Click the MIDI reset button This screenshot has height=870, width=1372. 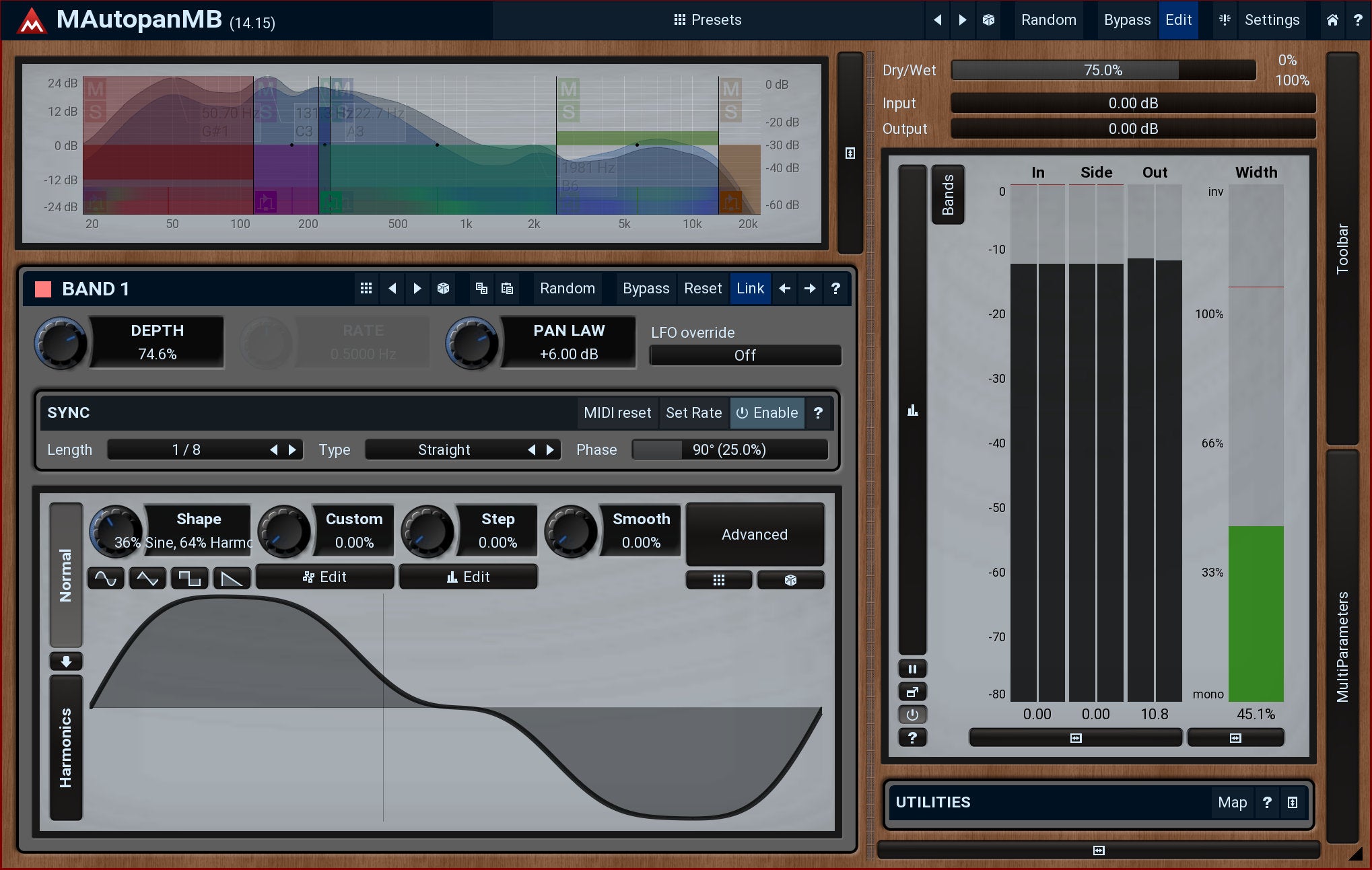(617, 413)
